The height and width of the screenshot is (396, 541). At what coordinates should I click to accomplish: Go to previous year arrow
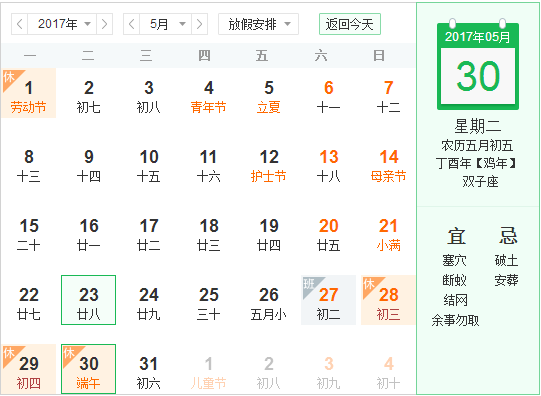(x=20, y=24)
